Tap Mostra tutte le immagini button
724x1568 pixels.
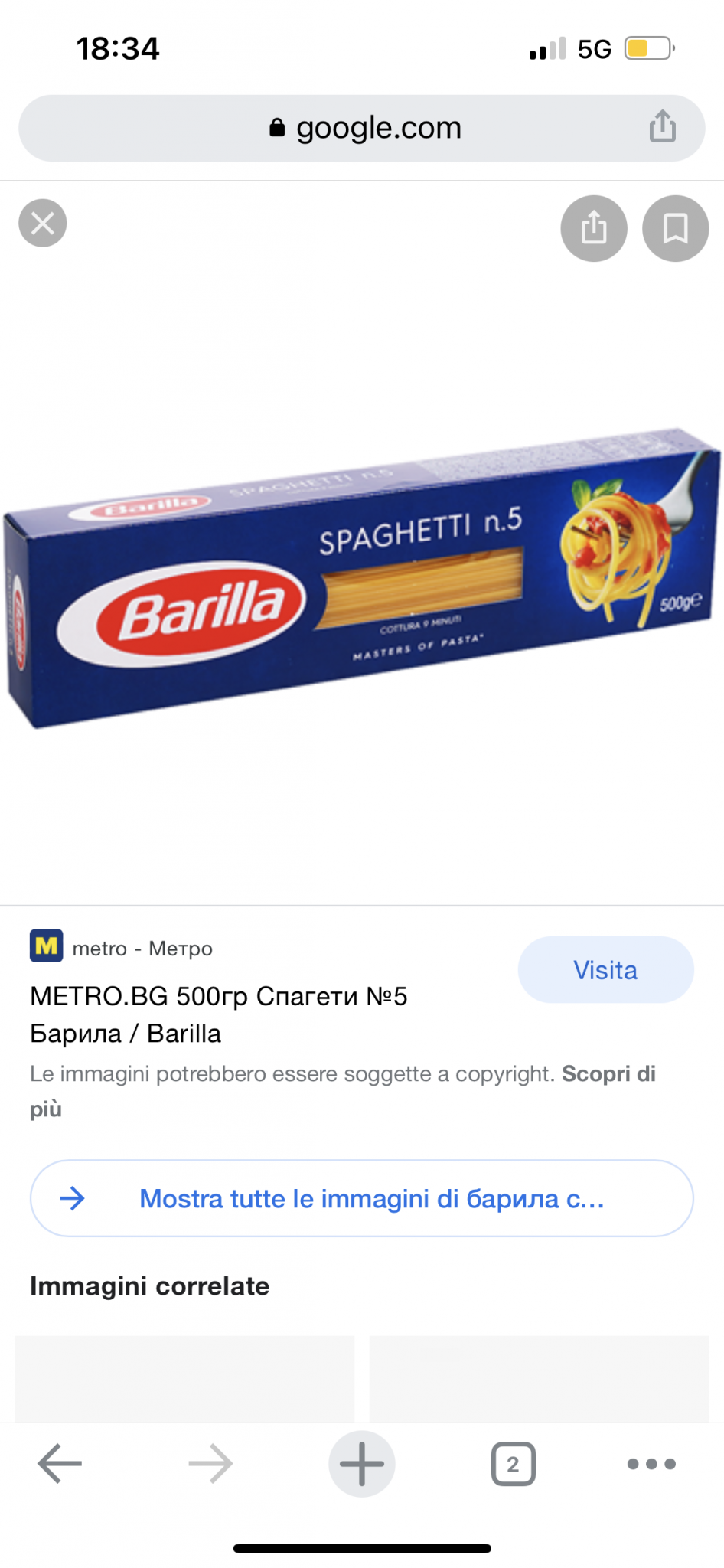[x=362, y=1198]
